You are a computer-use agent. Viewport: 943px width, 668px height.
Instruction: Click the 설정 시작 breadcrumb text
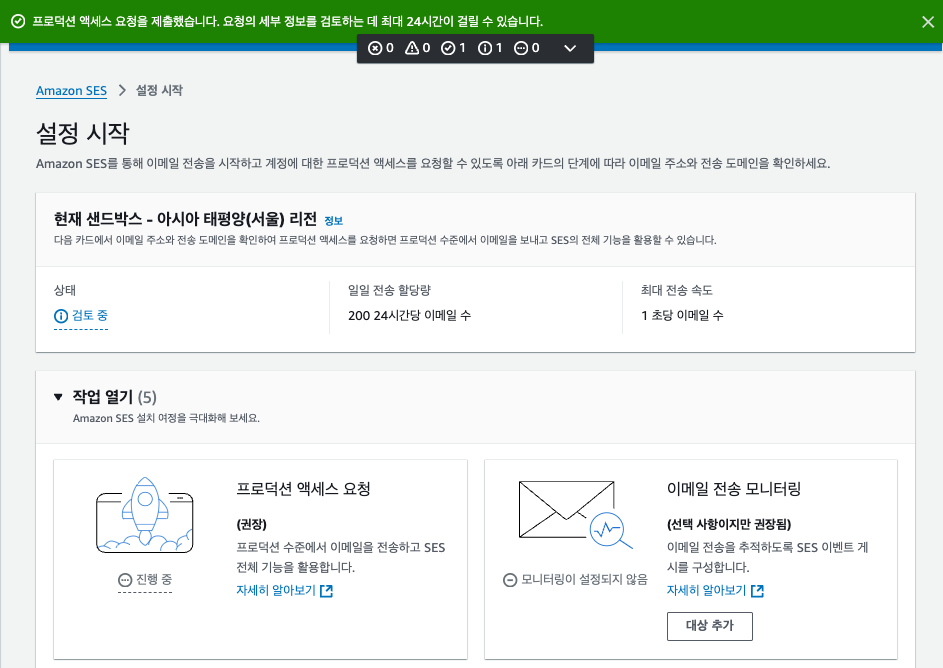(x=159, y=90)
